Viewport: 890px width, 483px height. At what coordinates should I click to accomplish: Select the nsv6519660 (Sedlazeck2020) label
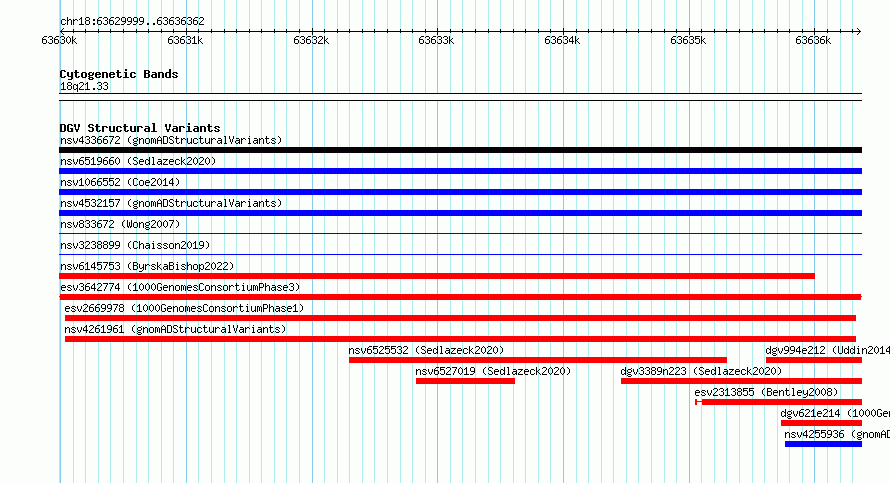[x=138, y=161]
